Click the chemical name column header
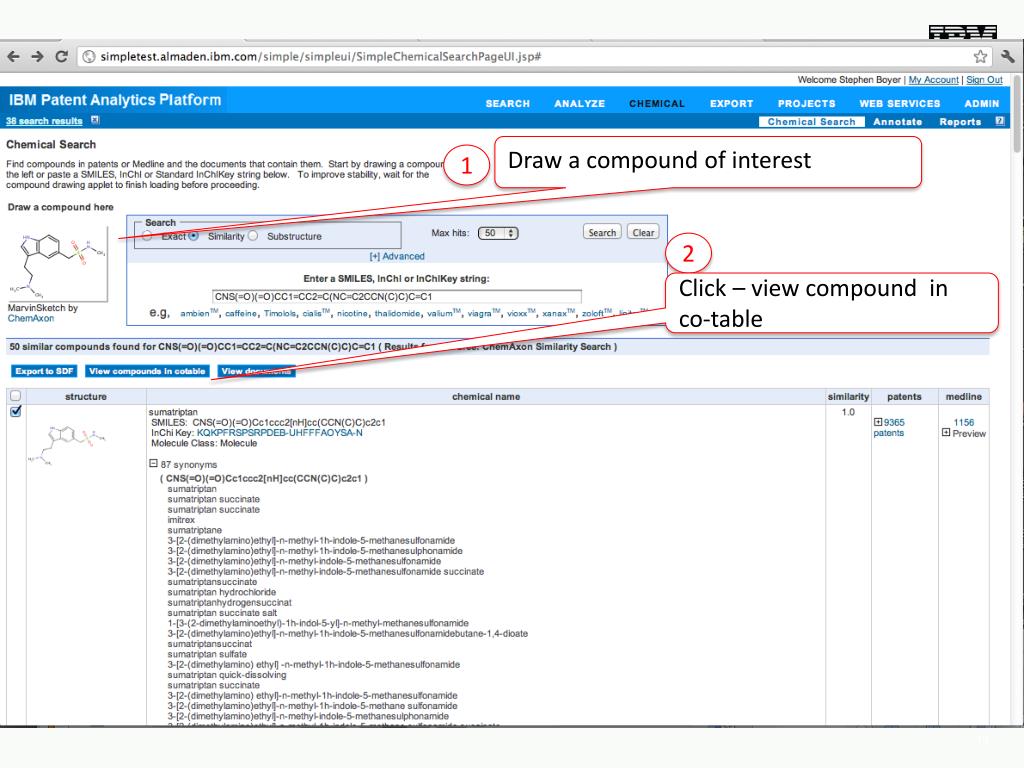 pyautogui.click(x=486, y=396)
